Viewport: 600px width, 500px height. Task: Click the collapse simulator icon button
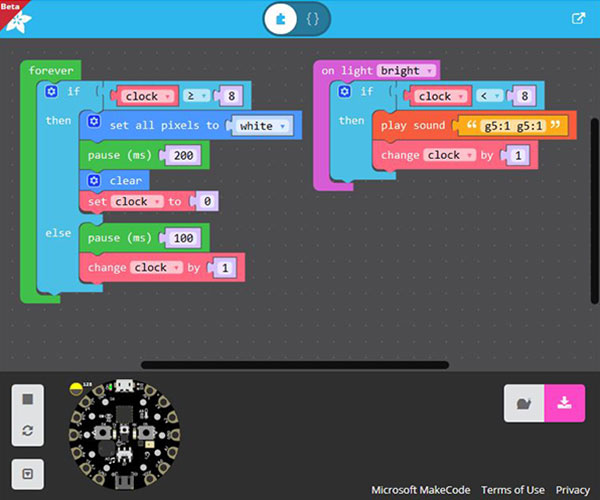[28, 472]
